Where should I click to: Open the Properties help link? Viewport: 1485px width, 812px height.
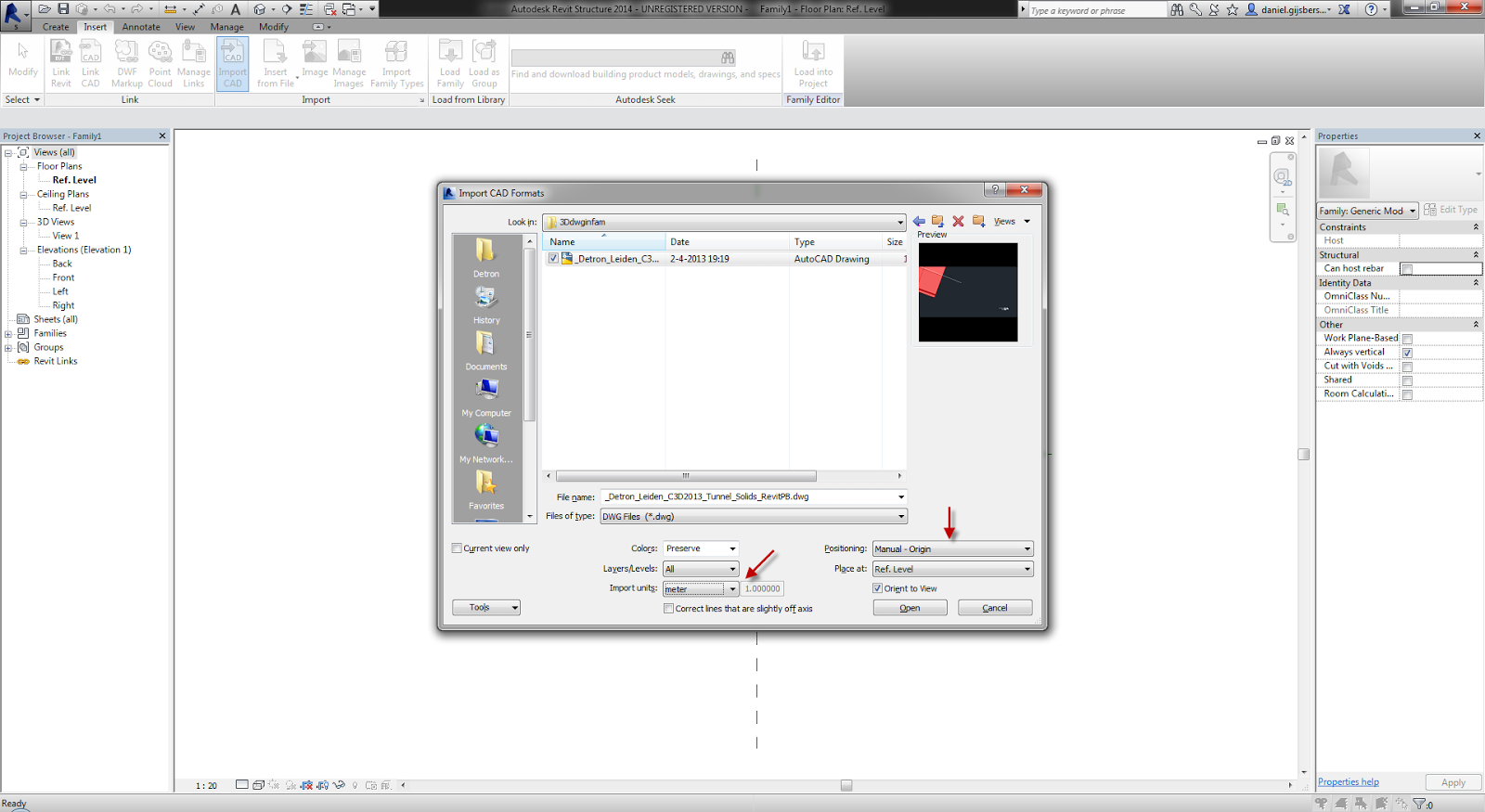[x=1349, y=782]
